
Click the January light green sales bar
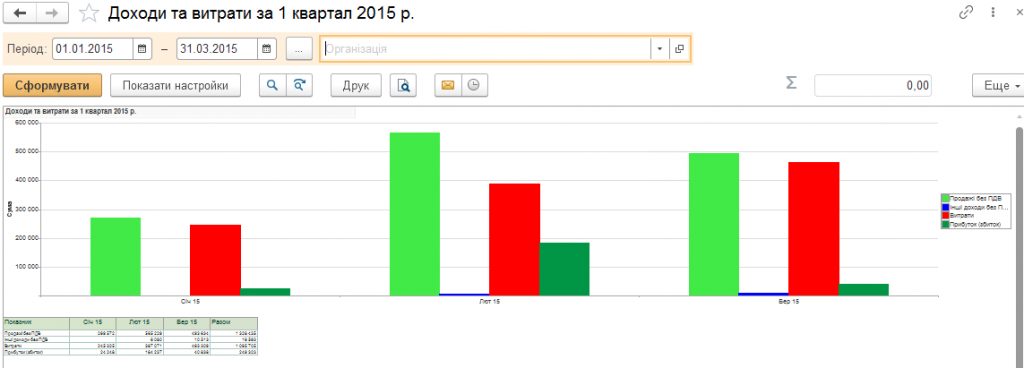116,256
